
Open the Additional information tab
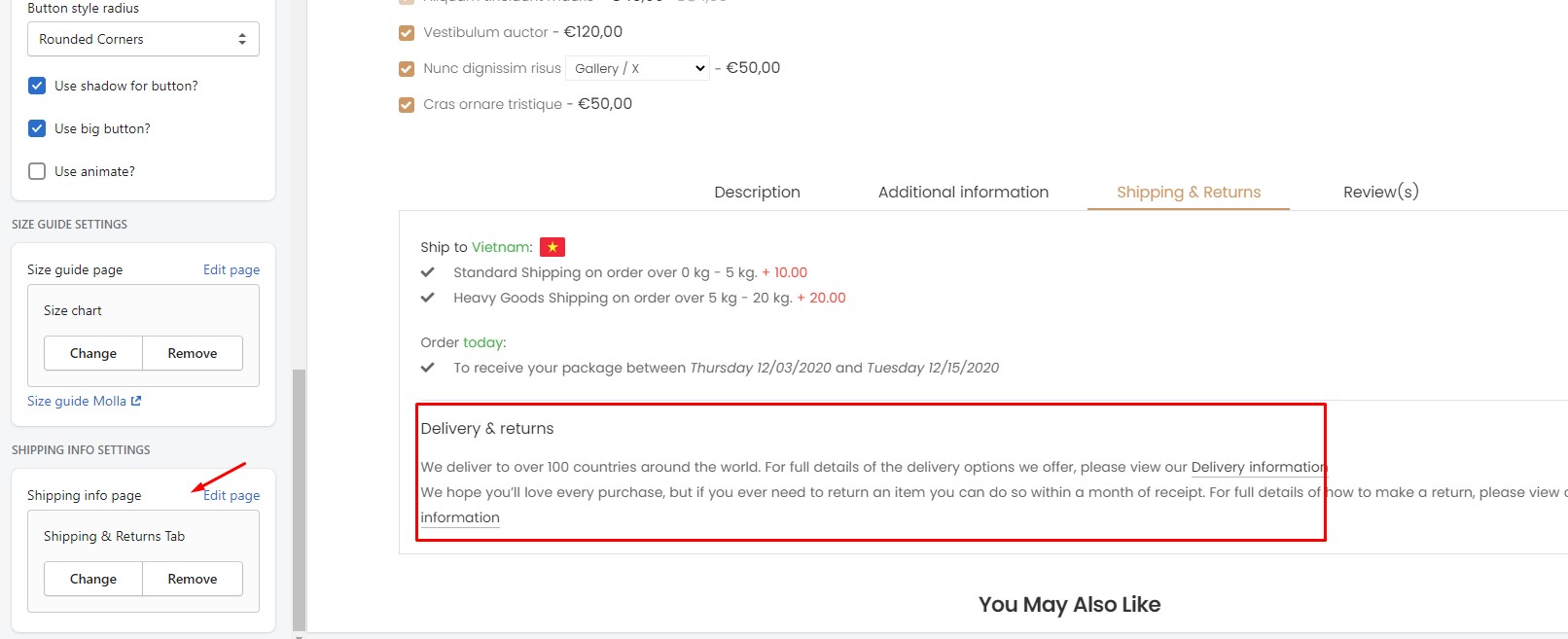[963, 192]
